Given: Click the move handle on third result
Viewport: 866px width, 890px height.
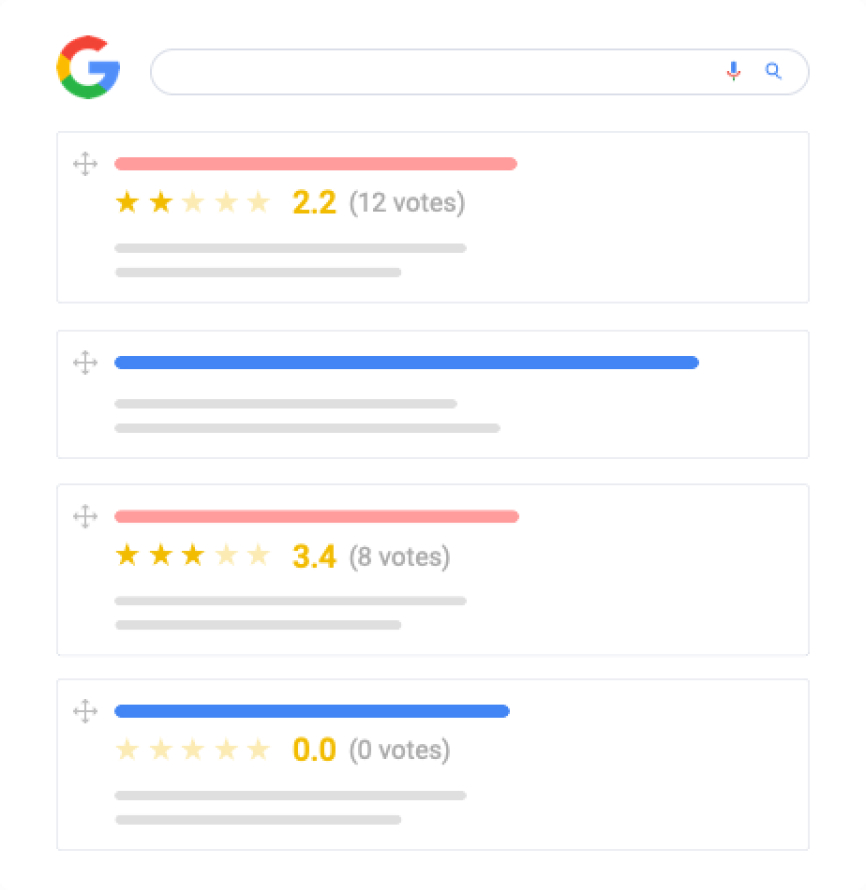Looking at the screenshot, I should [85, 517].
